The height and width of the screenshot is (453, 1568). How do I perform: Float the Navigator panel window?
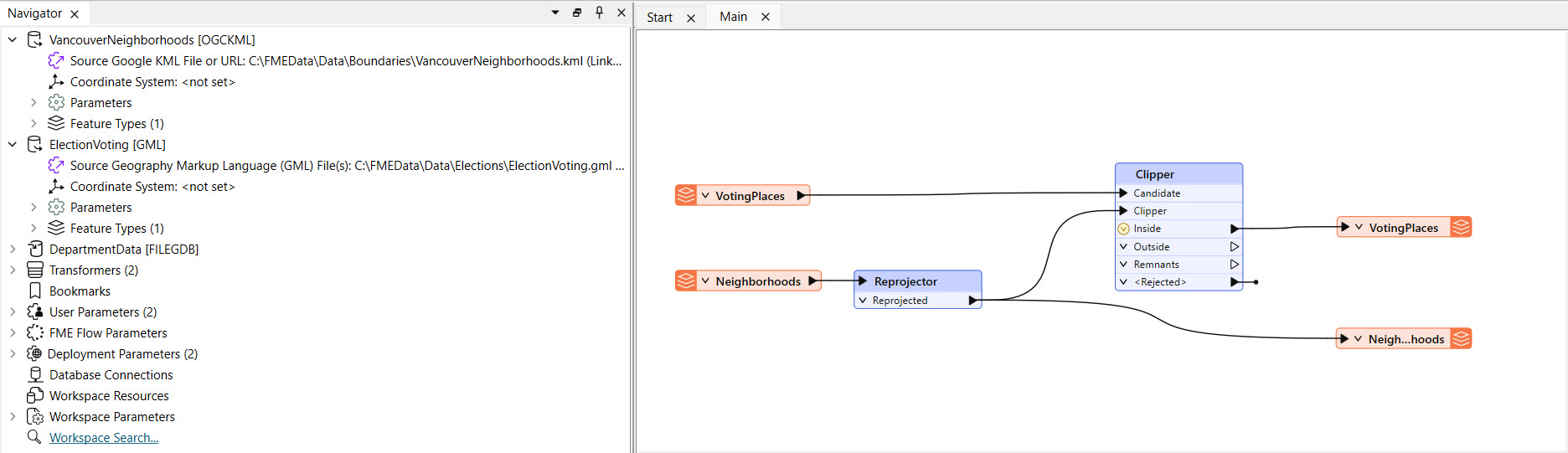point(577,13)
